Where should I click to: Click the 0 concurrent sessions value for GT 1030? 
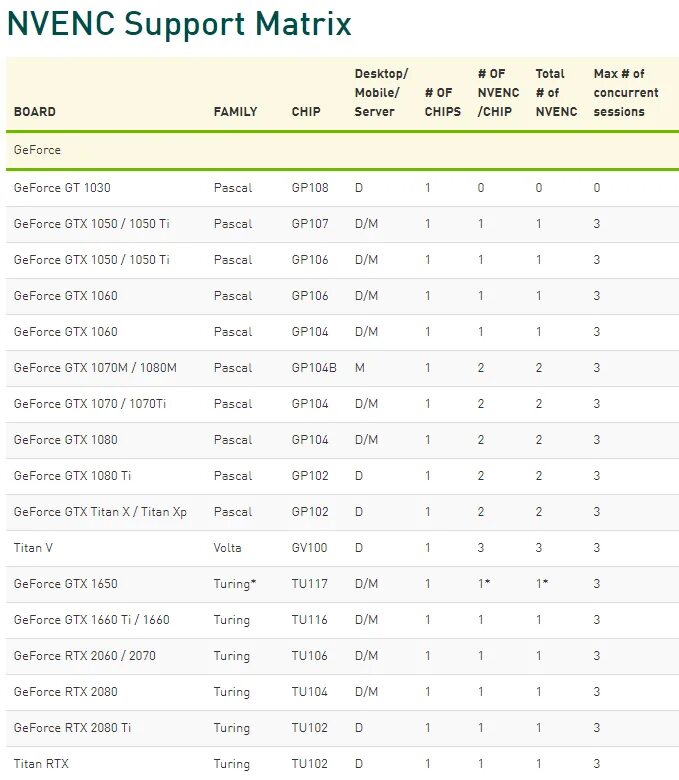tap(597, 188)
